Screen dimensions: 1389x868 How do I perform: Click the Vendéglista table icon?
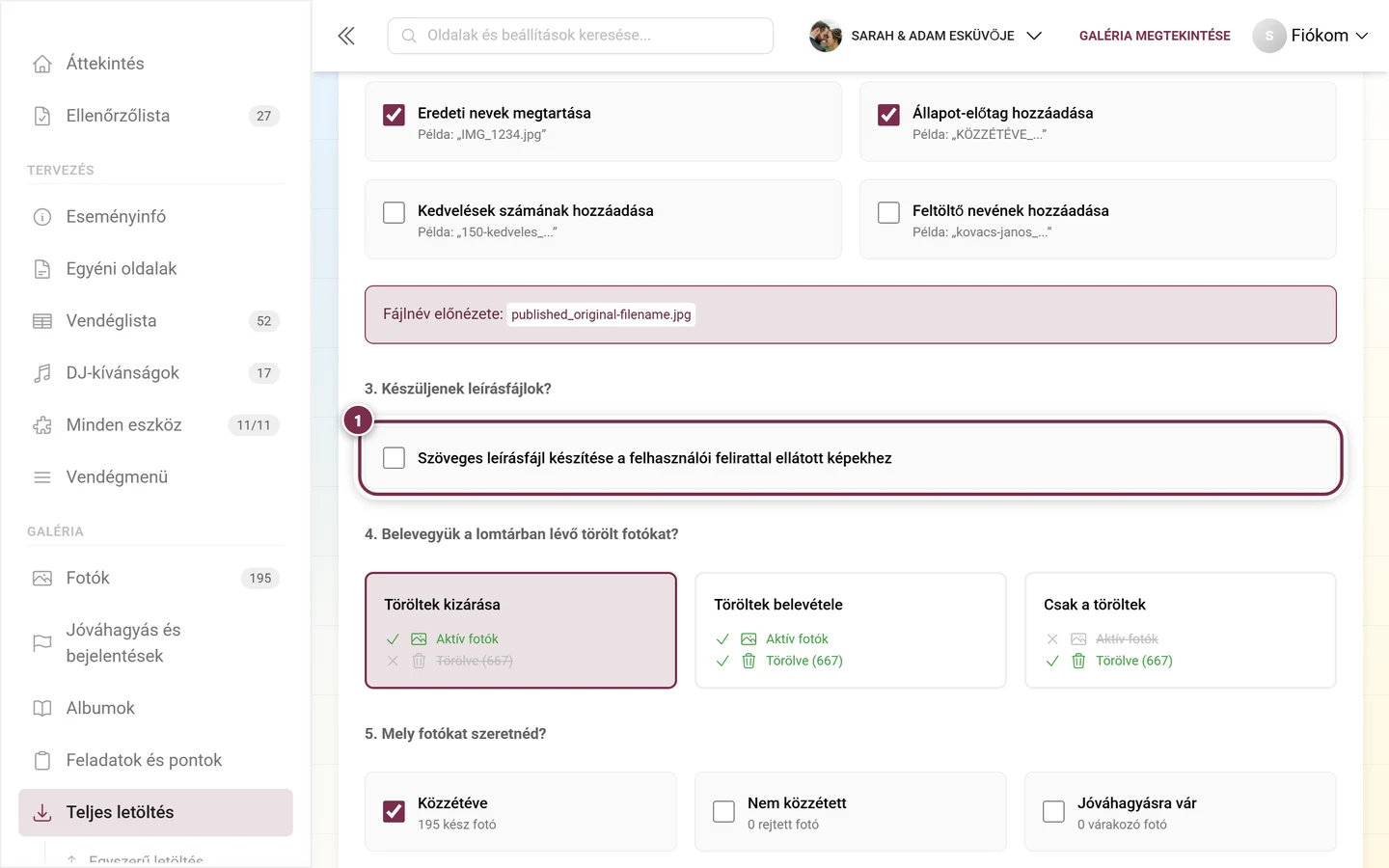42,321
